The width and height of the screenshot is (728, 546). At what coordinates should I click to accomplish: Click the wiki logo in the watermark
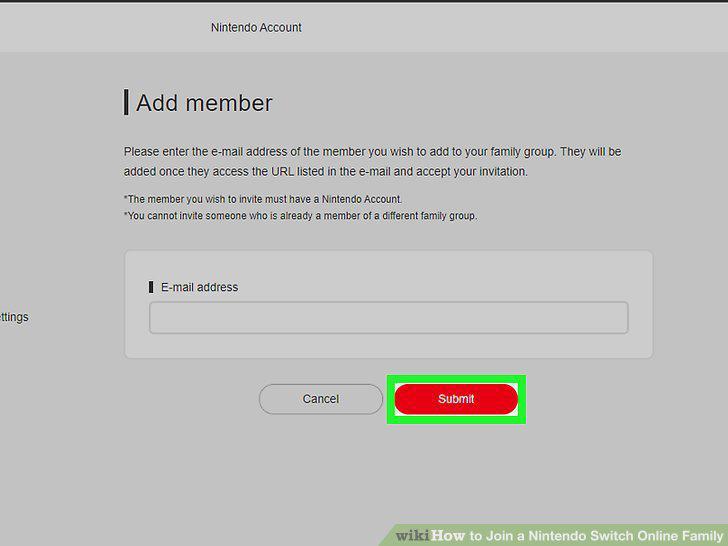tap(412, 535)
